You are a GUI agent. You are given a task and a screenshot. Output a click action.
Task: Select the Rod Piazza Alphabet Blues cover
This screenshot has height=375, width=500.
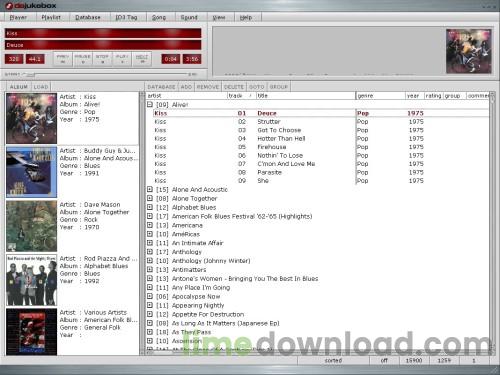click(32, 280)
